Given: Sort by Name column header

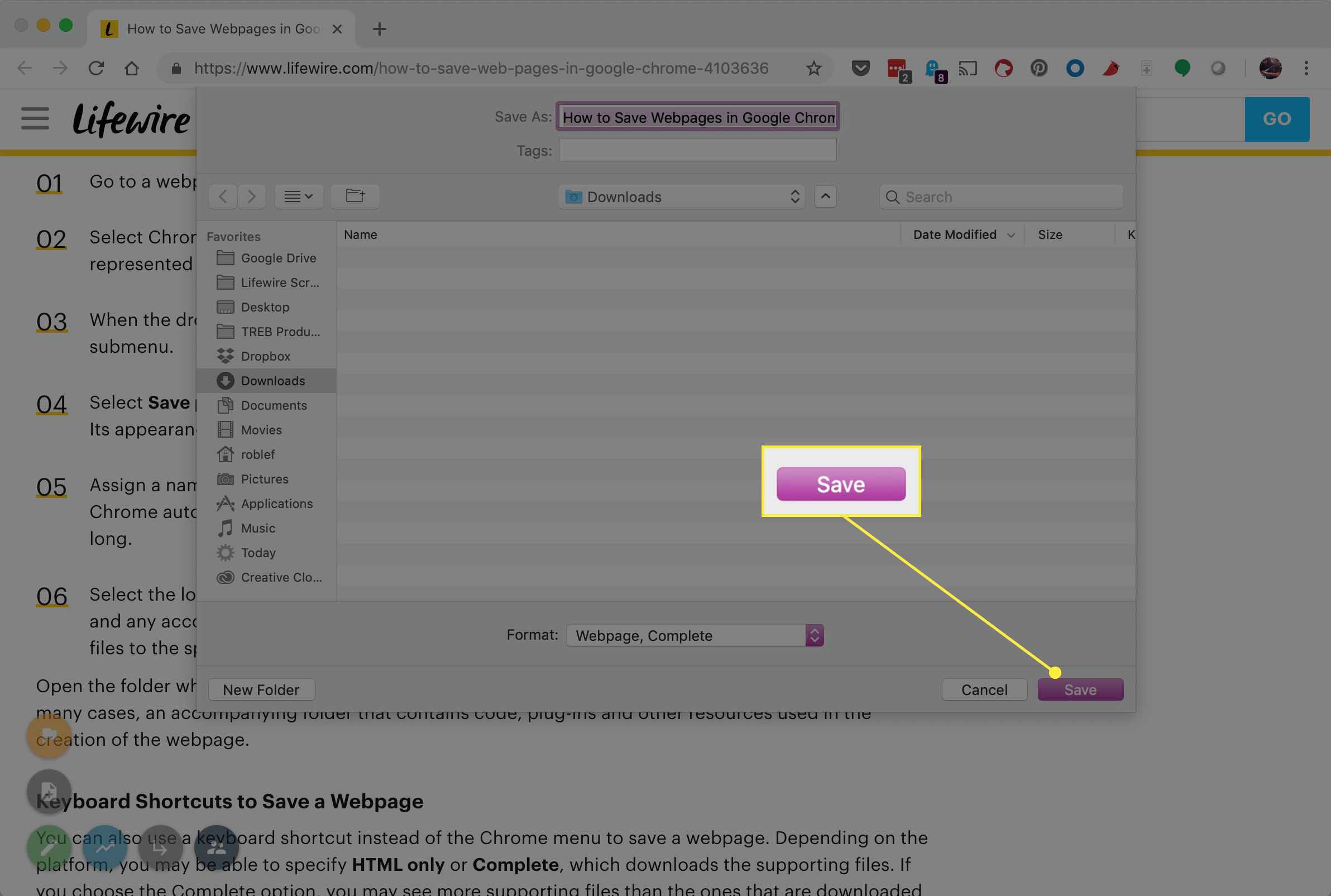Looking at the screenshot, I should pos(619,234).
